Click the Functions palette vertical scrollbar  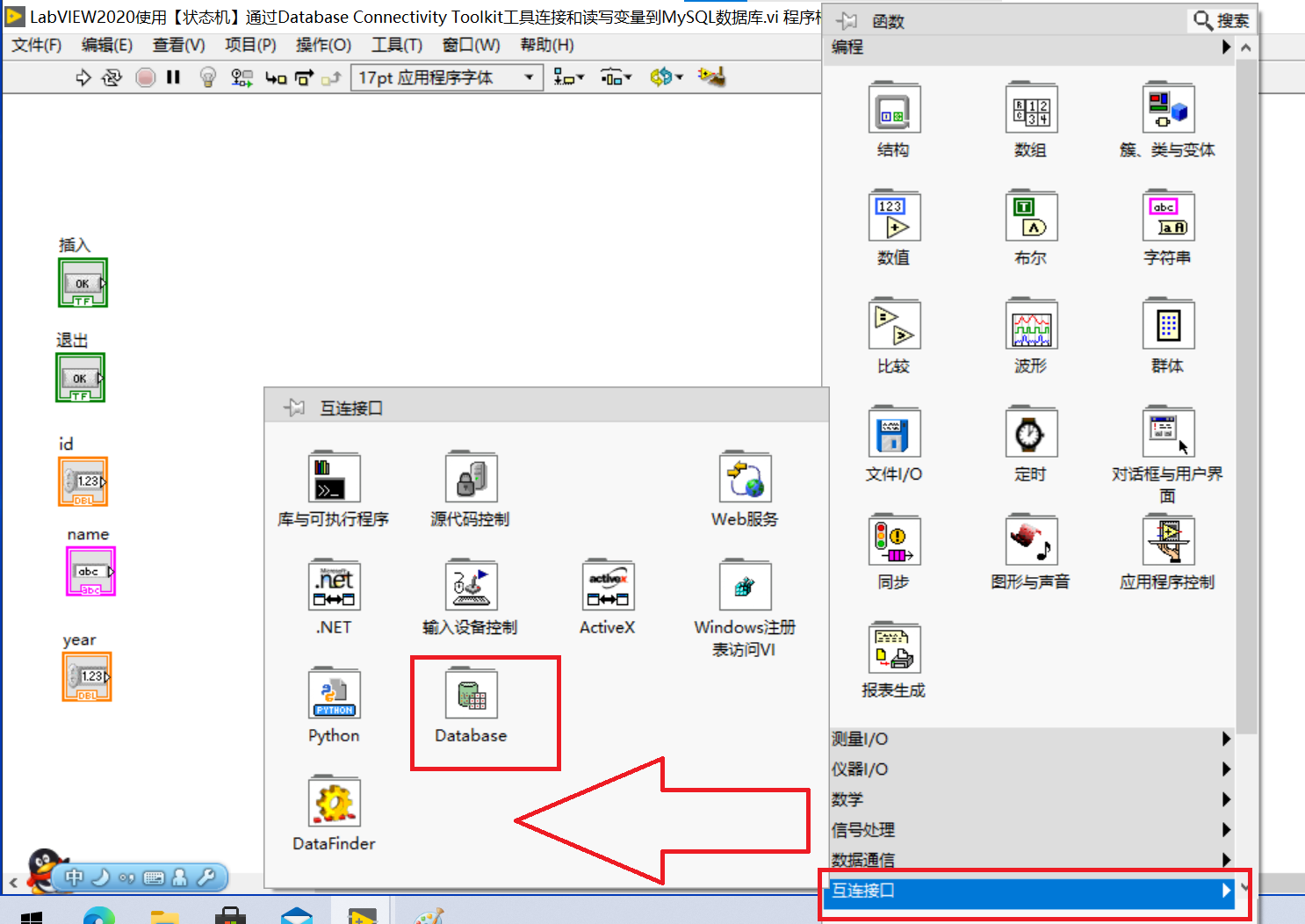[x=1245, y=386]
